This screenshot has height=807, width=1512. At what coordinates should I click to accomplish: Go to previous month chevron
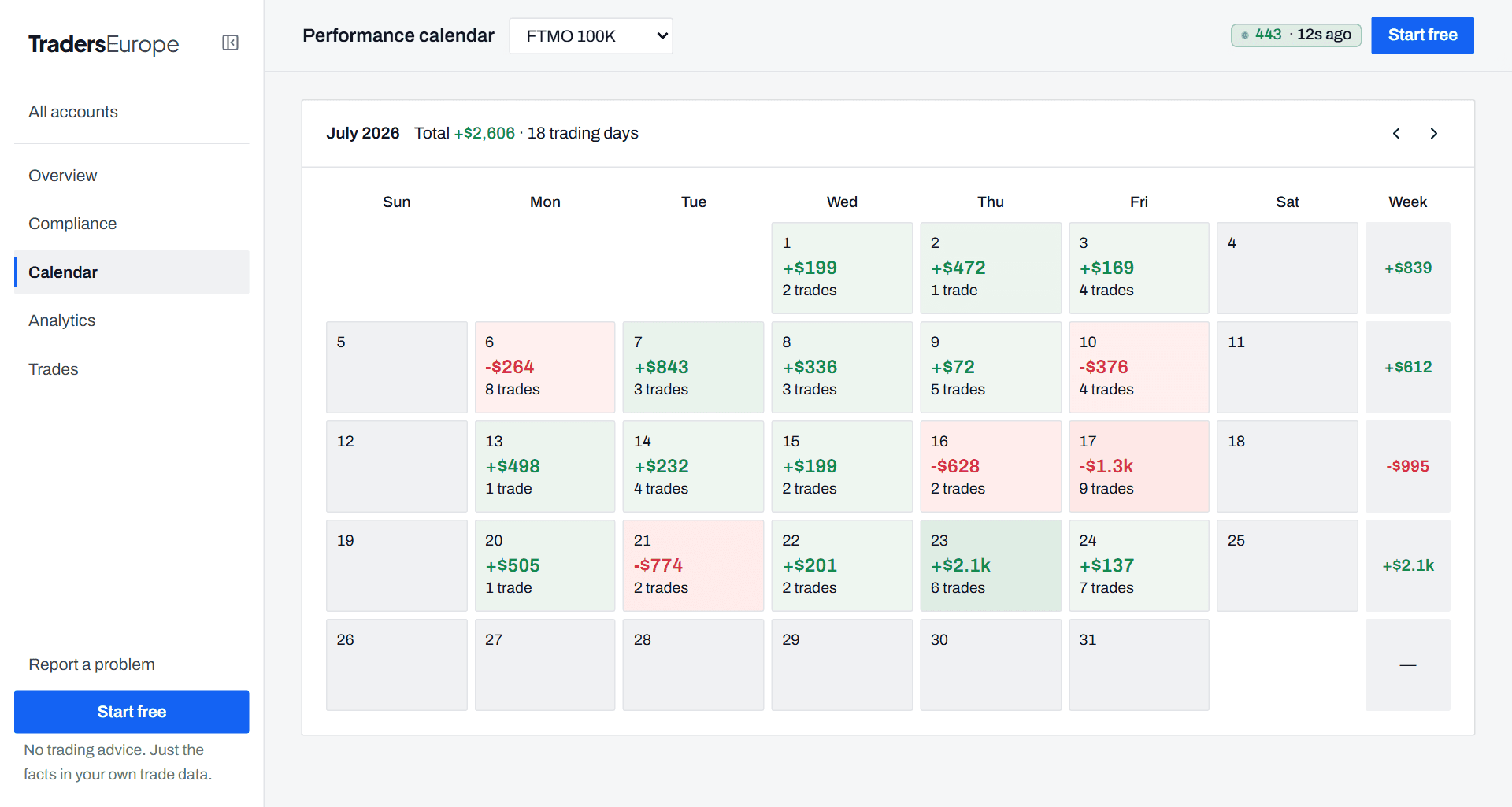1396,134
